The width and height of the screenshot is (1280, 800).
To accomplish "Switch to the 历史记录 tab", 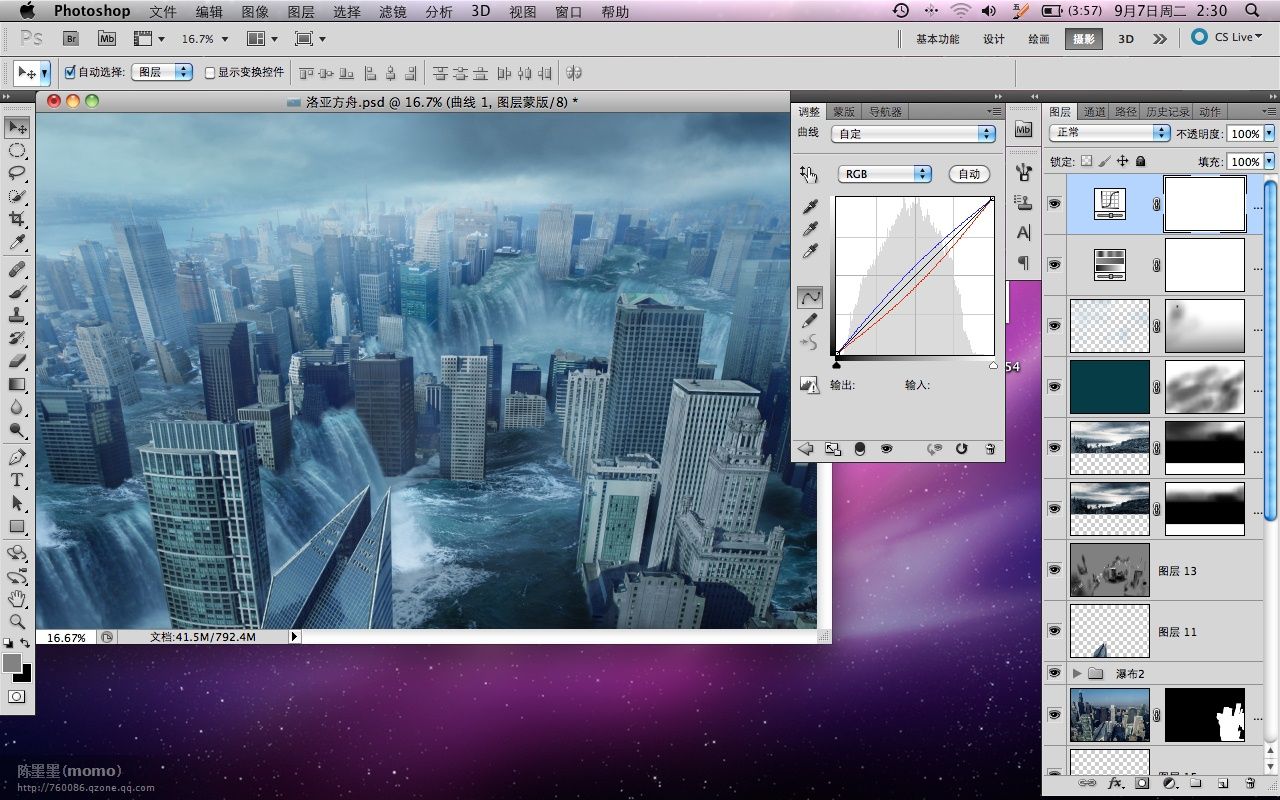I will [1167, 111].
